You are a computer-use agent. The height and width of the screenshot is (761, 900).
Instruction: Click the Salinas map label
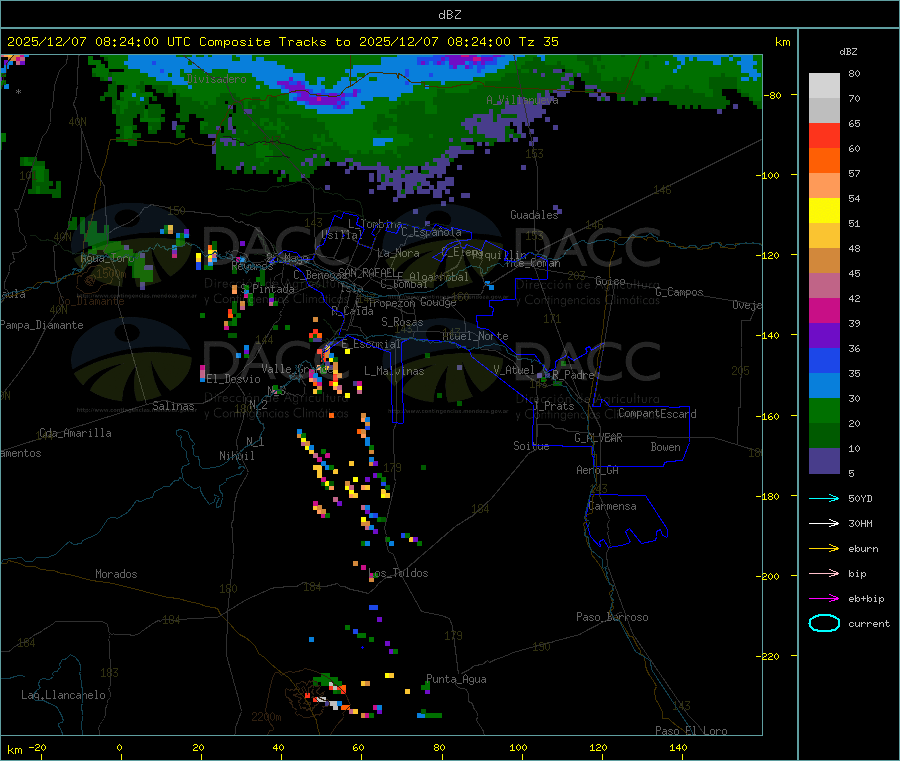pyautogui.click(x=173, y=406)
